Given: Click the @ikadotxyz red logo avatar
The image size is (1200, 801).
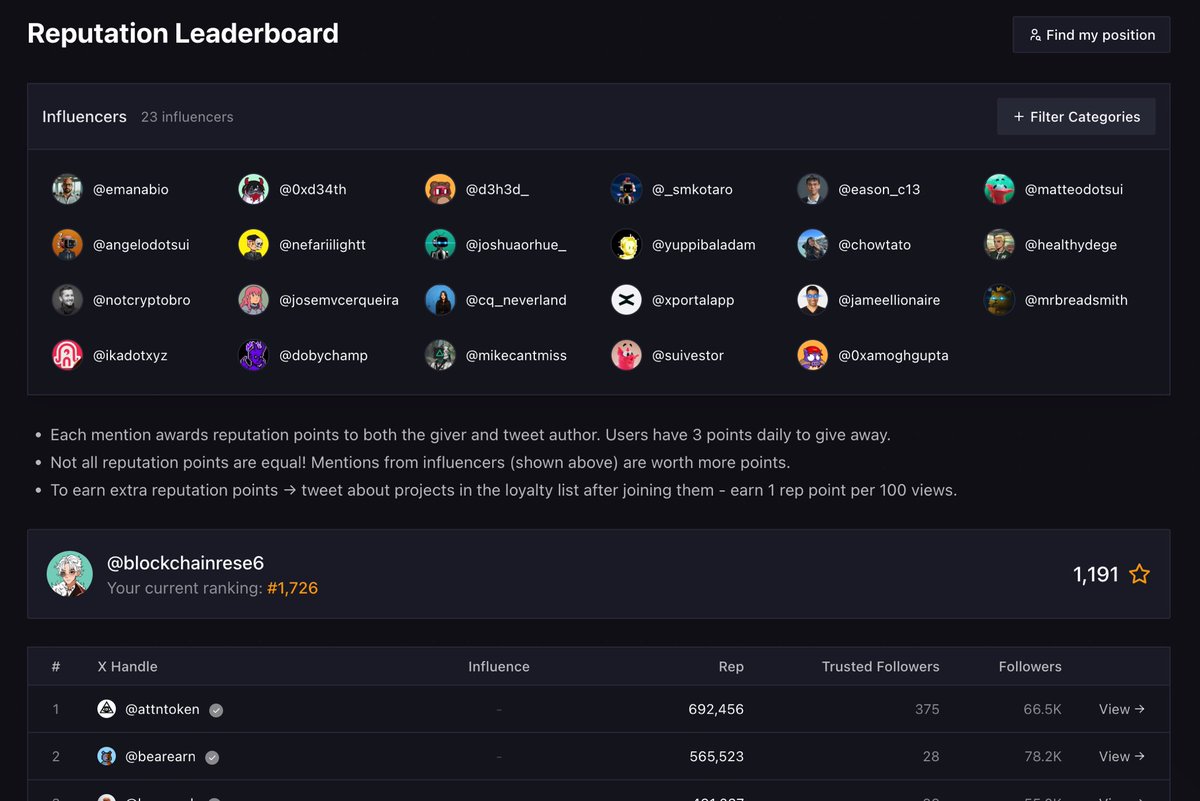Looking at the screenshot, I should point(67,355).
